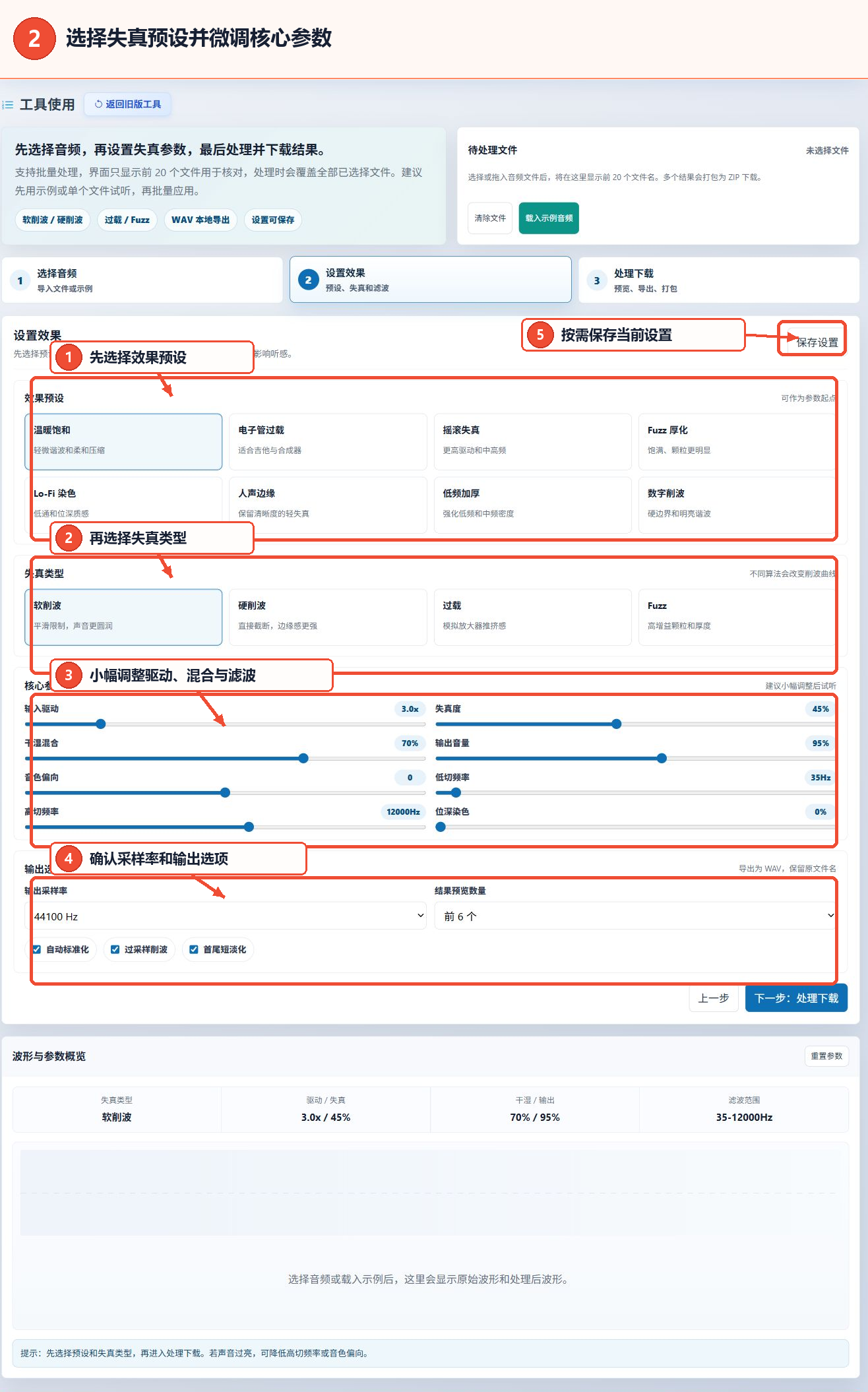
Task: Choose the 温暖饱和 preset card
Action: coord(123,441)
